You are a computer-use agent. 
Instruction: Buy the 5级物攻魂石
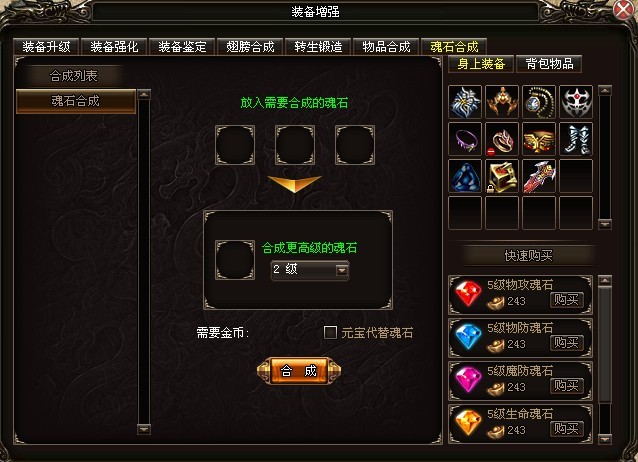566,300
